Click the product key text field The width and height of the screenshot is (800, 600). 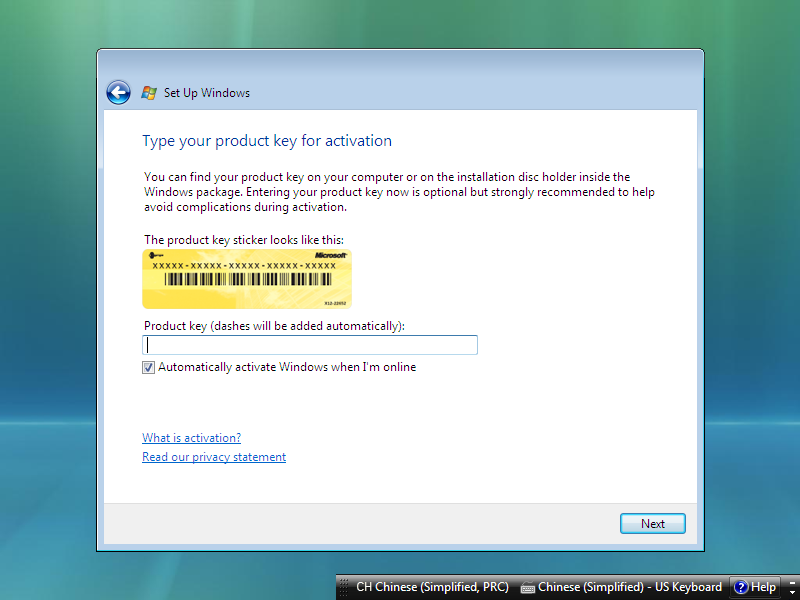(x=310, y=345)
